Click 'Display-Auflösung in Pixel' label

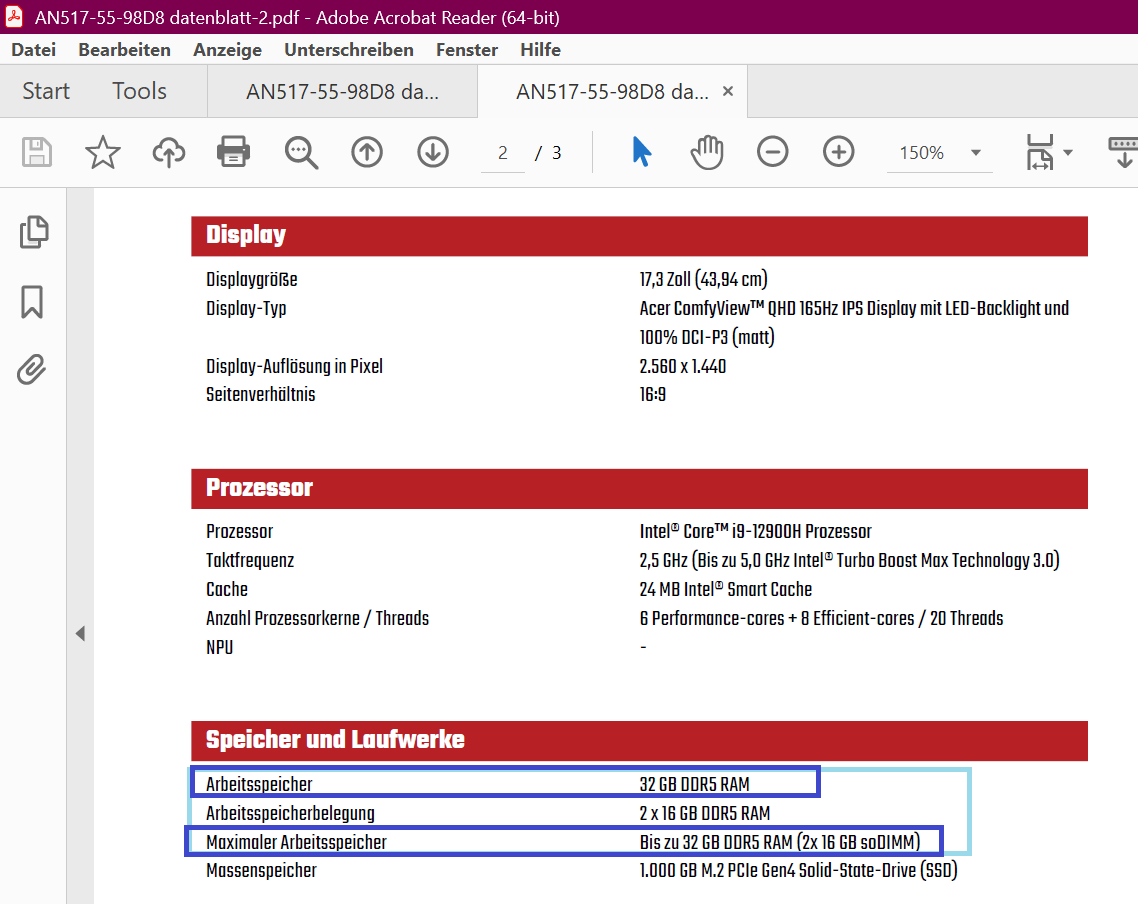point(294,366)
